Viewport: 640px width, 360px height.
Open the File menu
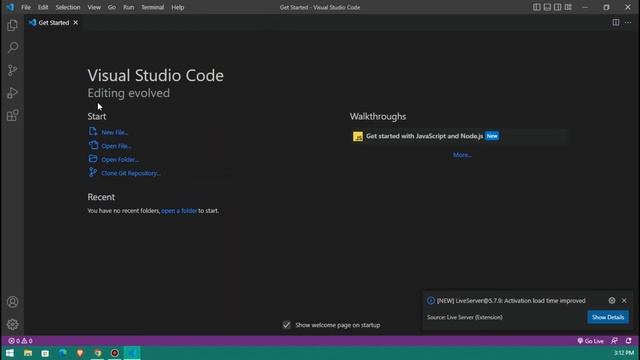26,7
